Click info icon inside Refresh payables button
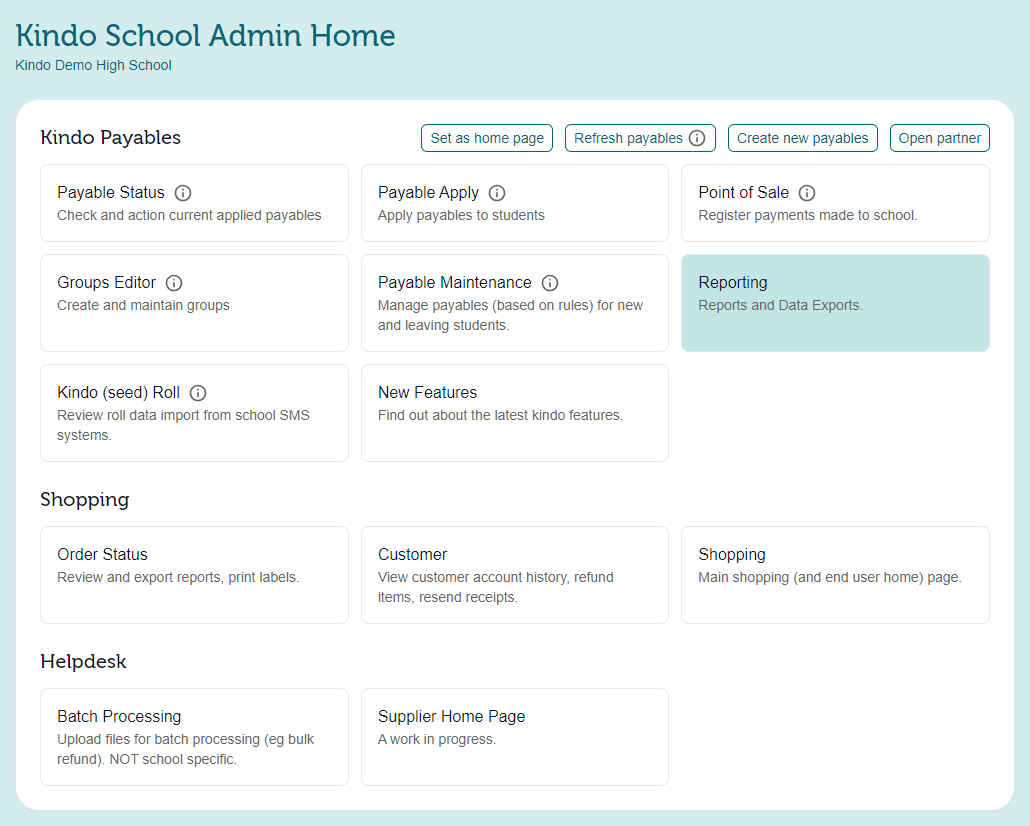This screenshot has height=826, width=1030. point(697,138)
